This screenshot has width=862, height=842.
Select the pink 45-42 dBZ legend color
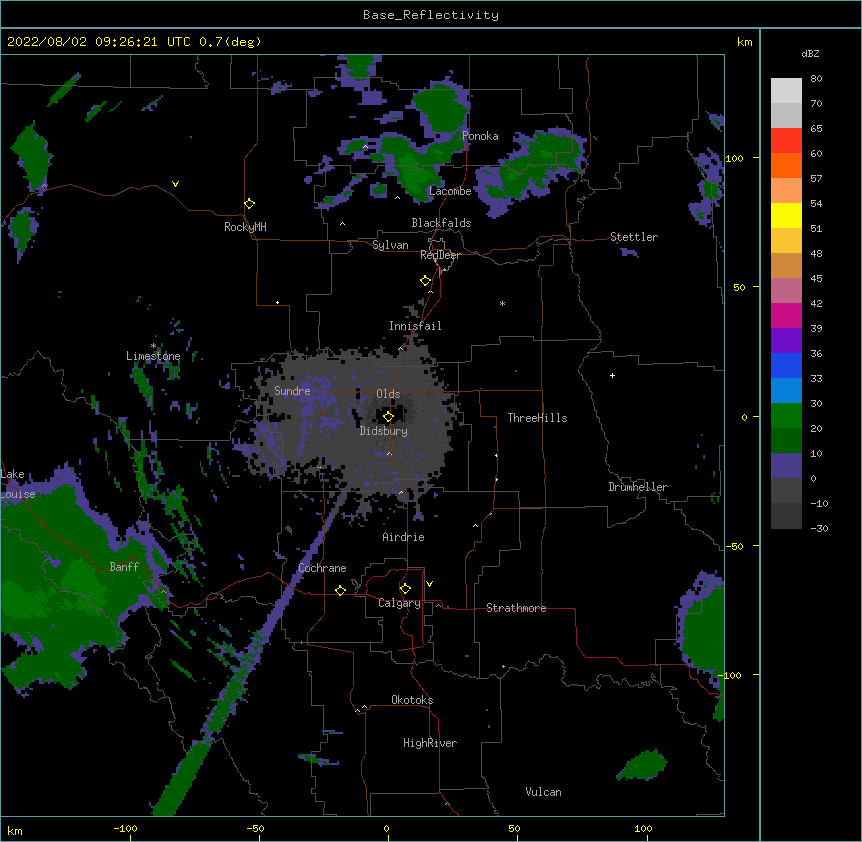(x=786, y=291)
